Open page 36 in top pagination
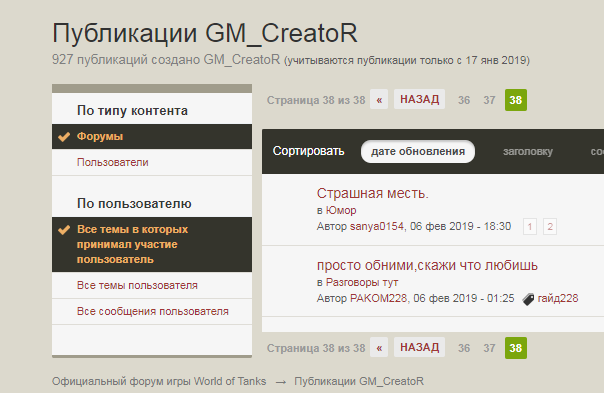 (464, 100)
